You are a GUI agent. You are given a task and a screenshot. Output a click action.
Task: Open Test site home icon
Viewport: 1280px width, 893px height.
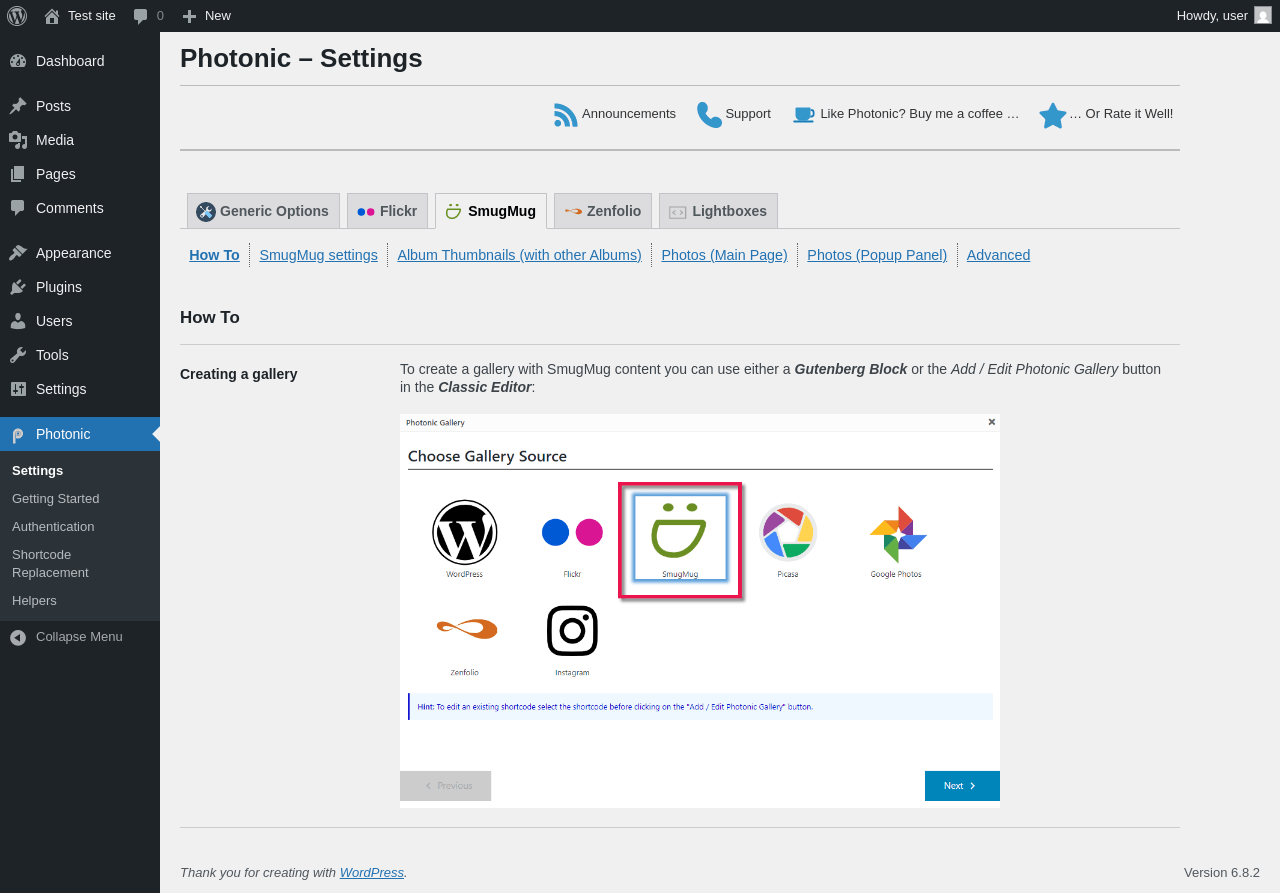click(52, 16)
